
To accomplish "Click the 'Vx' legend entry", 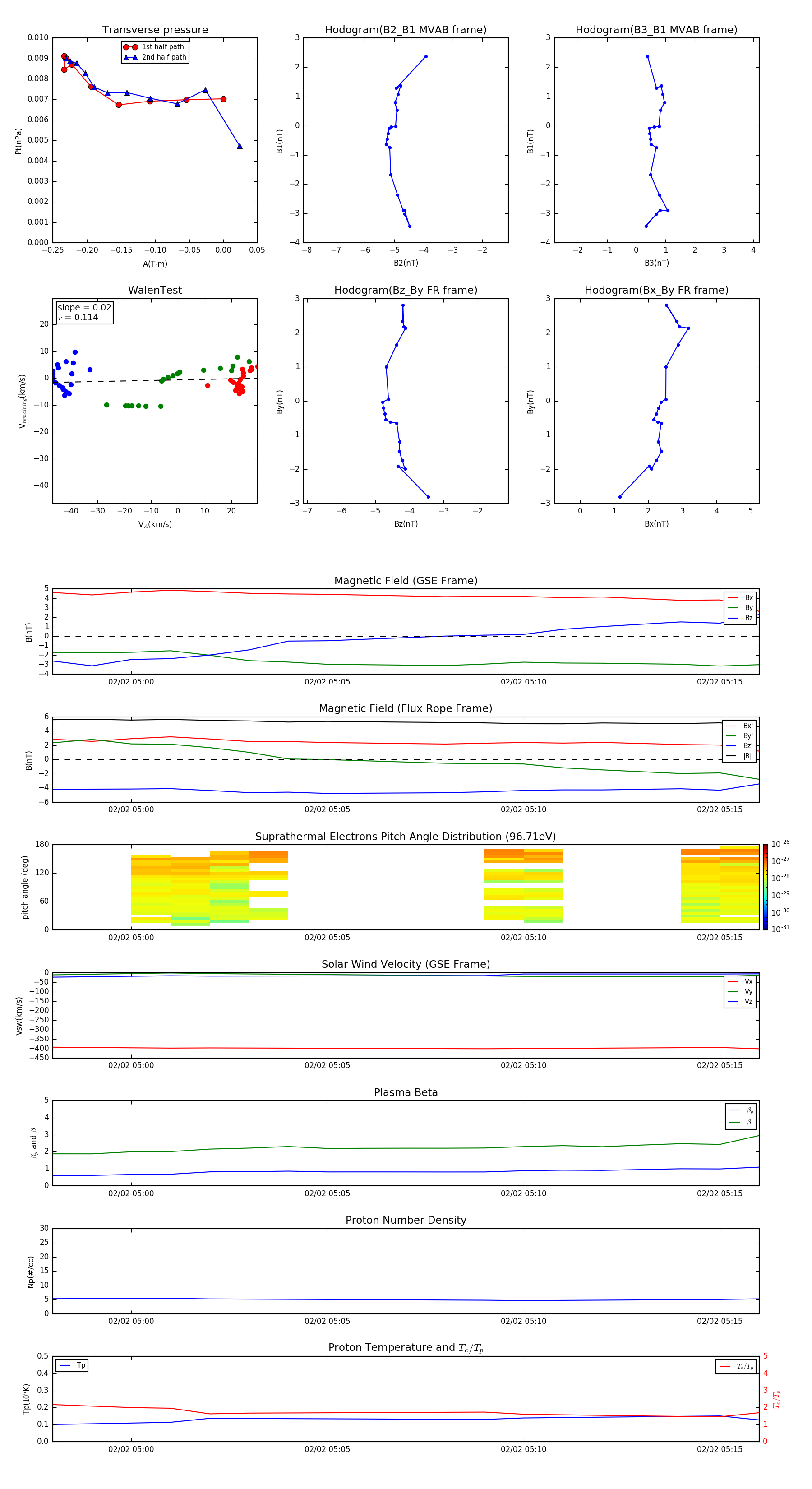I will 740,981.
